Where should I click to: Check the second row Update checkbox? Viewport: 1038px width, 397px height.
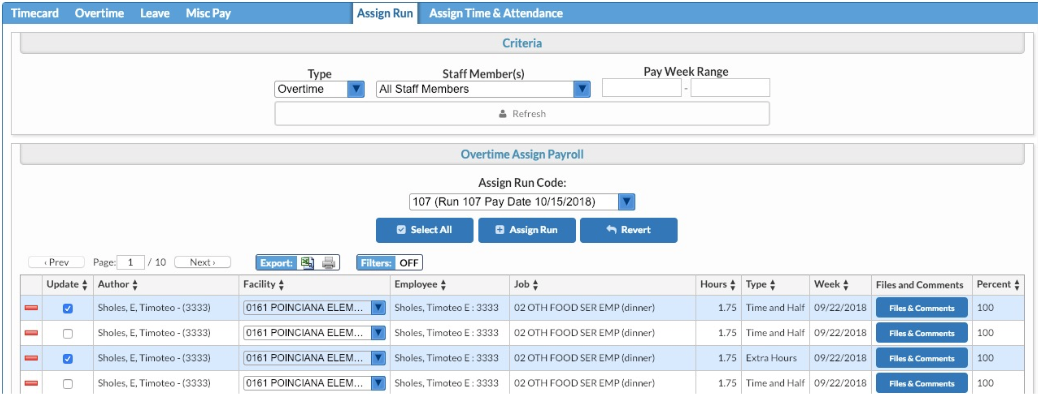[68, 333]
